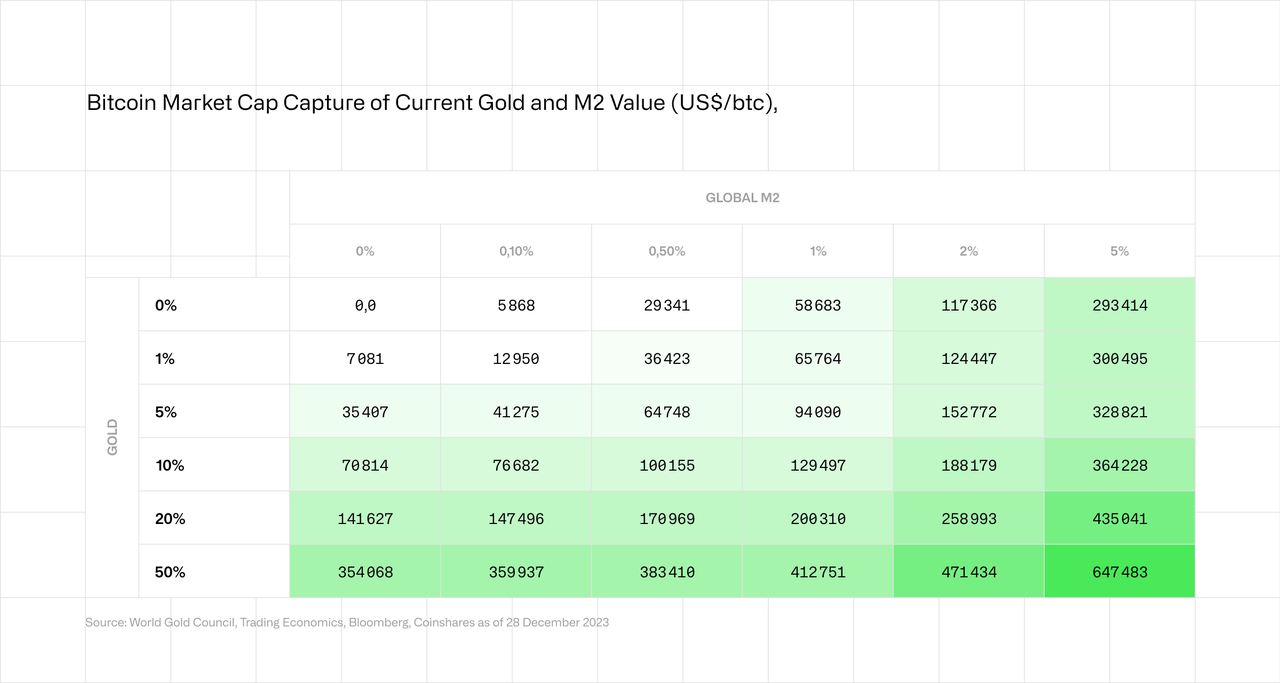Select the cell reading 65 764
1280x683 pixels.
pyautogui.click(x=818, y=358)
